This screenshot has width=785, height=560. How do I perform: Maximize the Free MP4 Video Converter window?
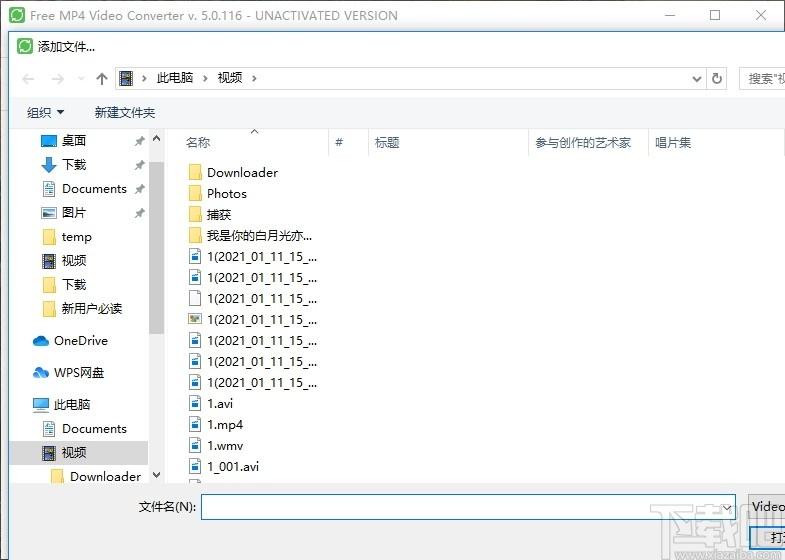tap(715, 16)
